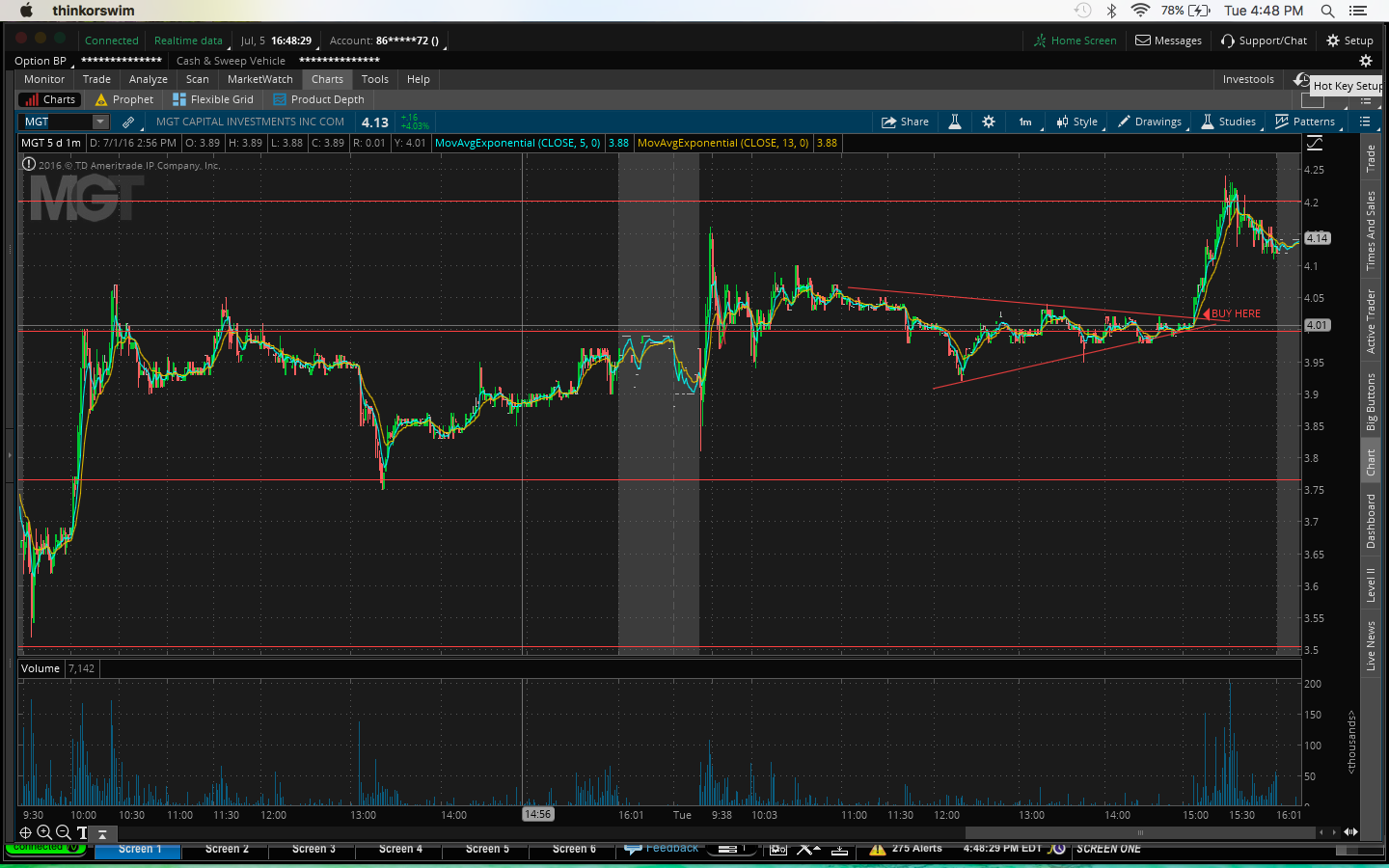
Task: Open the Flexible Grid sub-tab
Action: pos(213,99)
